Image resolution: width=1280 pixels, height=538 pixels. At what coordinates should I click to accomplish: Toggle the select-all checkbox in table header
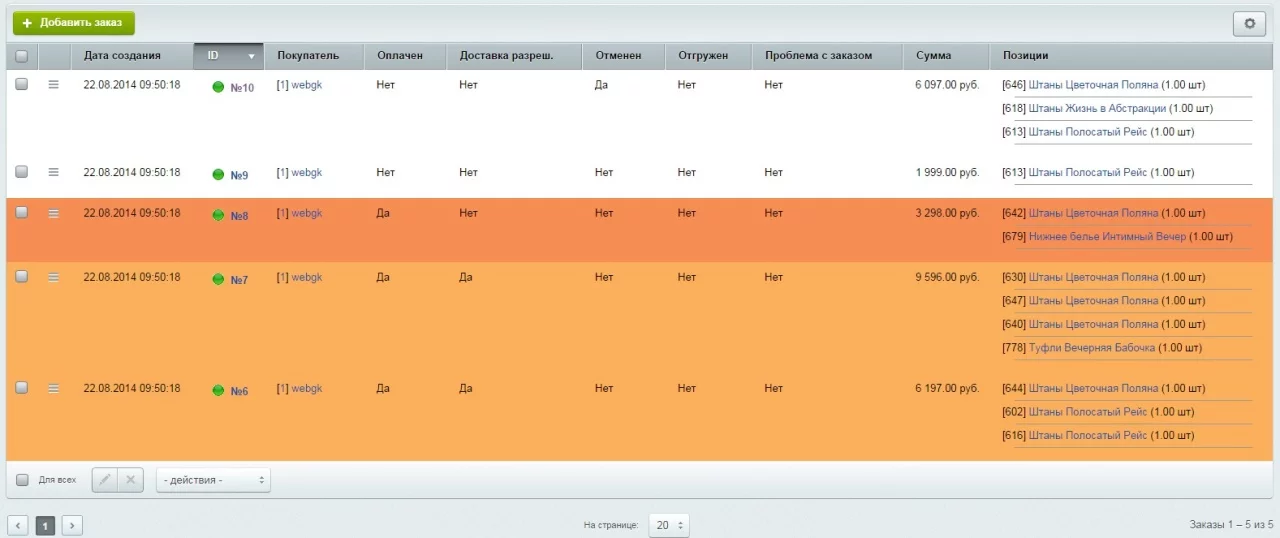[21, 56]
